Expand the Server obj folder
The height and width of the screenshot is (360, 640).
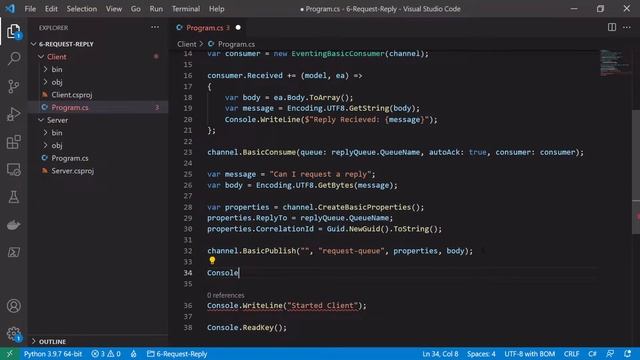point(98,145)
